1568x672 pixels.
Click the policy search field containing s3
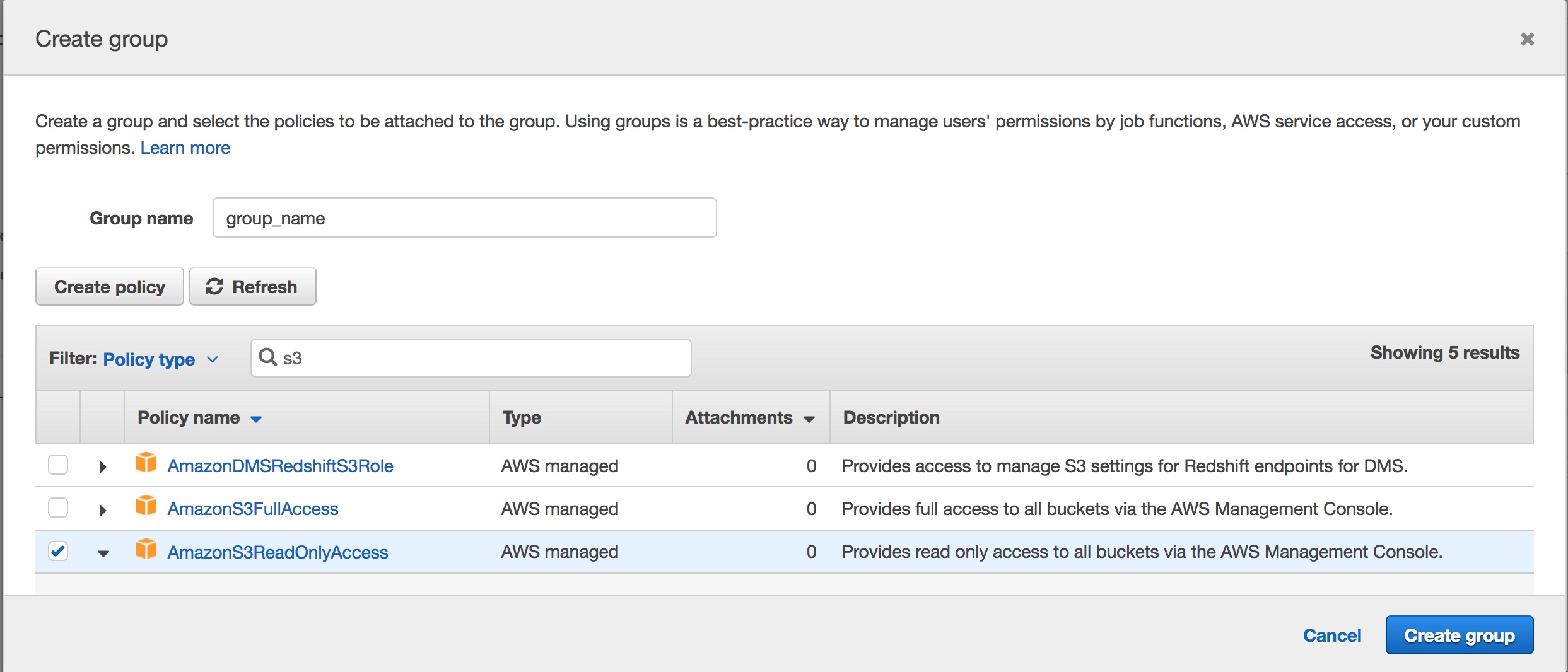click(x=471, y=358)
